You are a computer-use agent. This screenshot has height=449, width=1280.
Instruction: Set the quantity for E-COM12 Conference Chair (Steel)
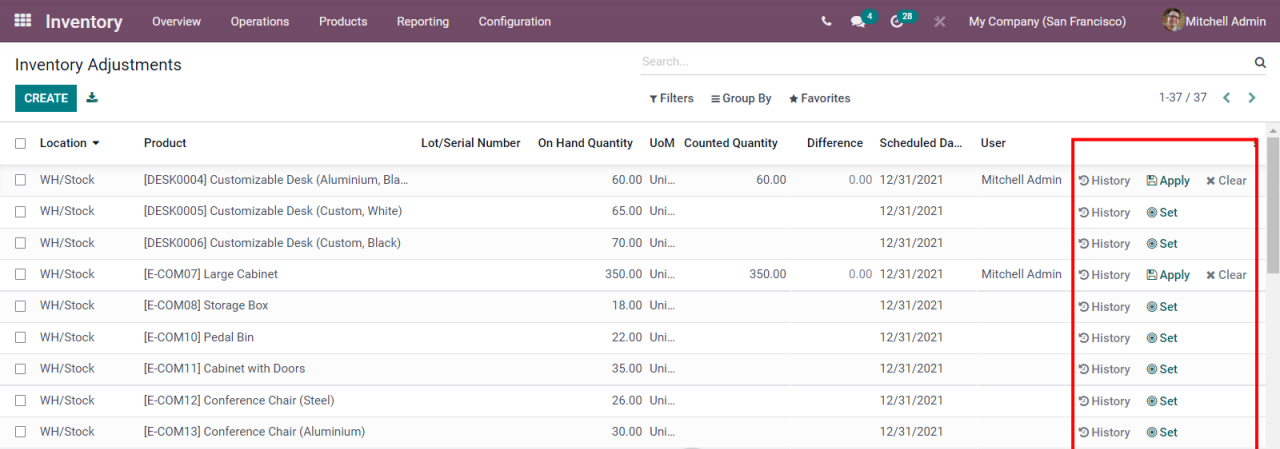[1162, 401]
